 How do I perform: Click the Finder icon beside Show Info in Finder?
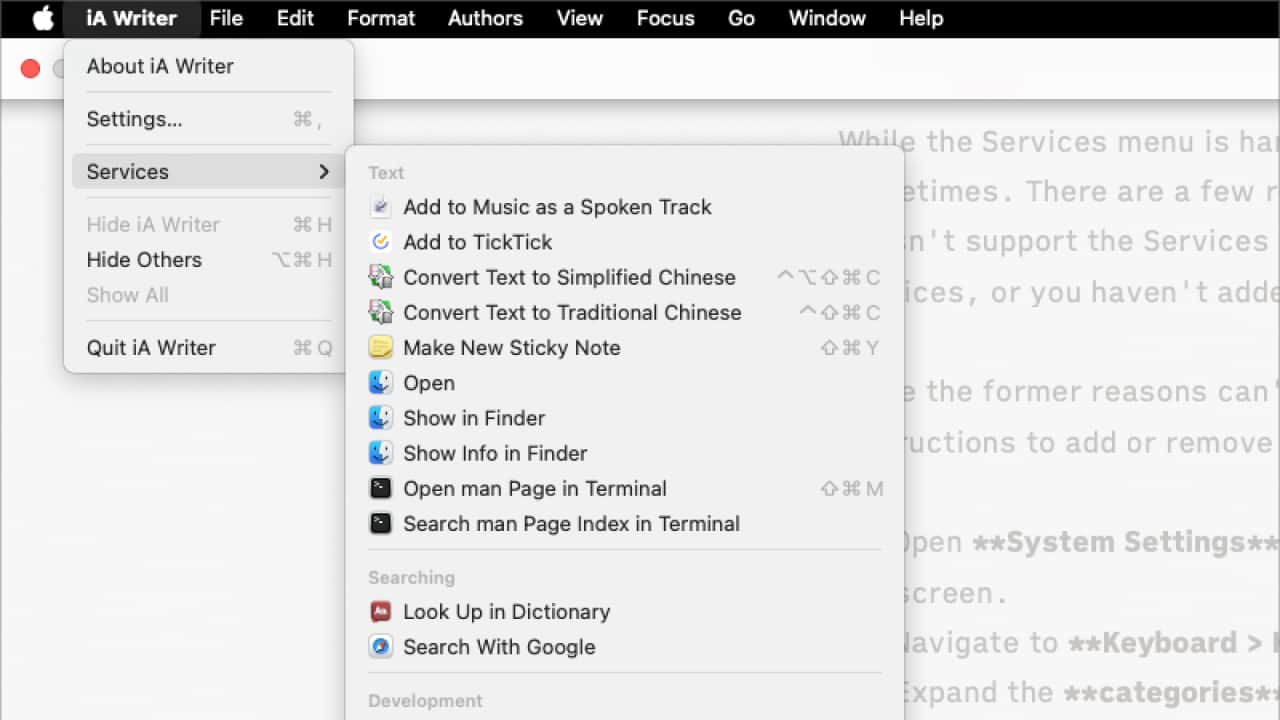point(380,453)
